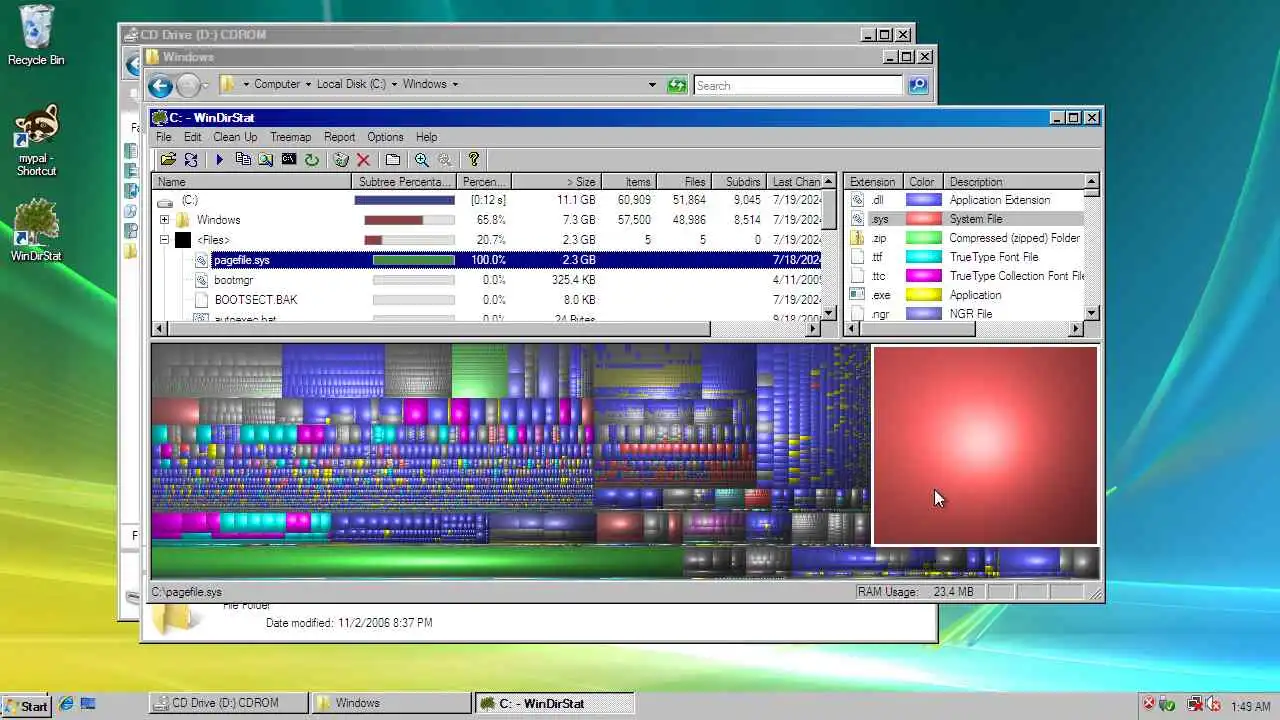This screenshot has width=1280, height=720.
Task: Click the red .sys color swatch
Action: pos(923,219)
